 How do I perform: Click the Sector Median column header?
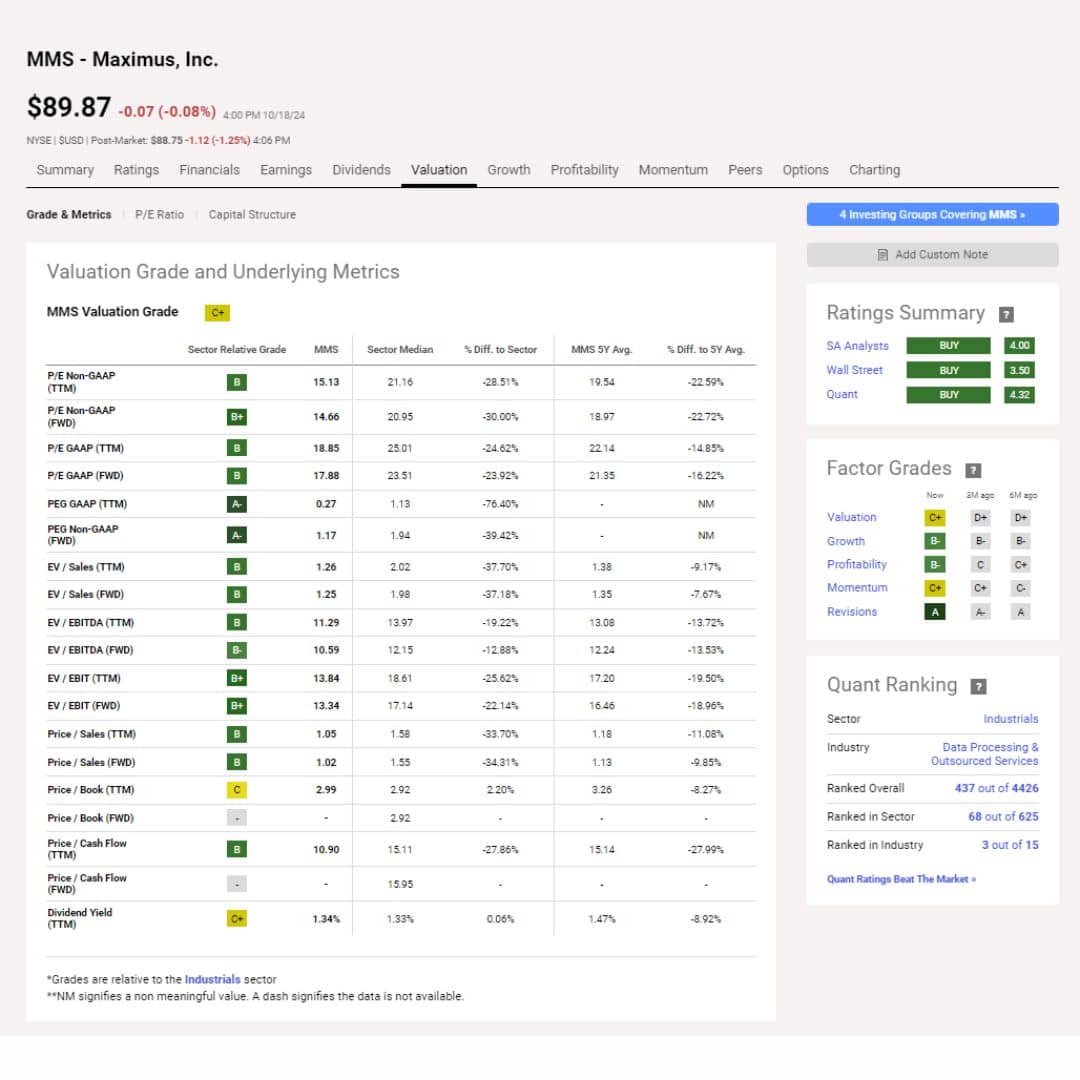(400, 350)
